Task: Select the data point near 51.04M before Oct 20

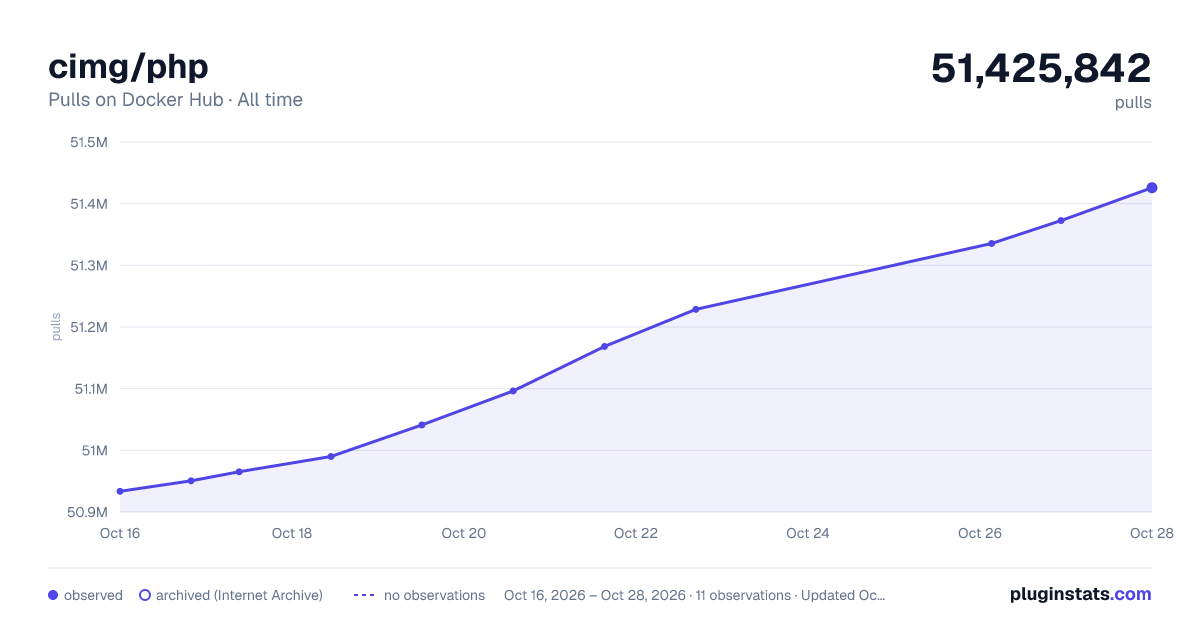Action: point(421,425)
